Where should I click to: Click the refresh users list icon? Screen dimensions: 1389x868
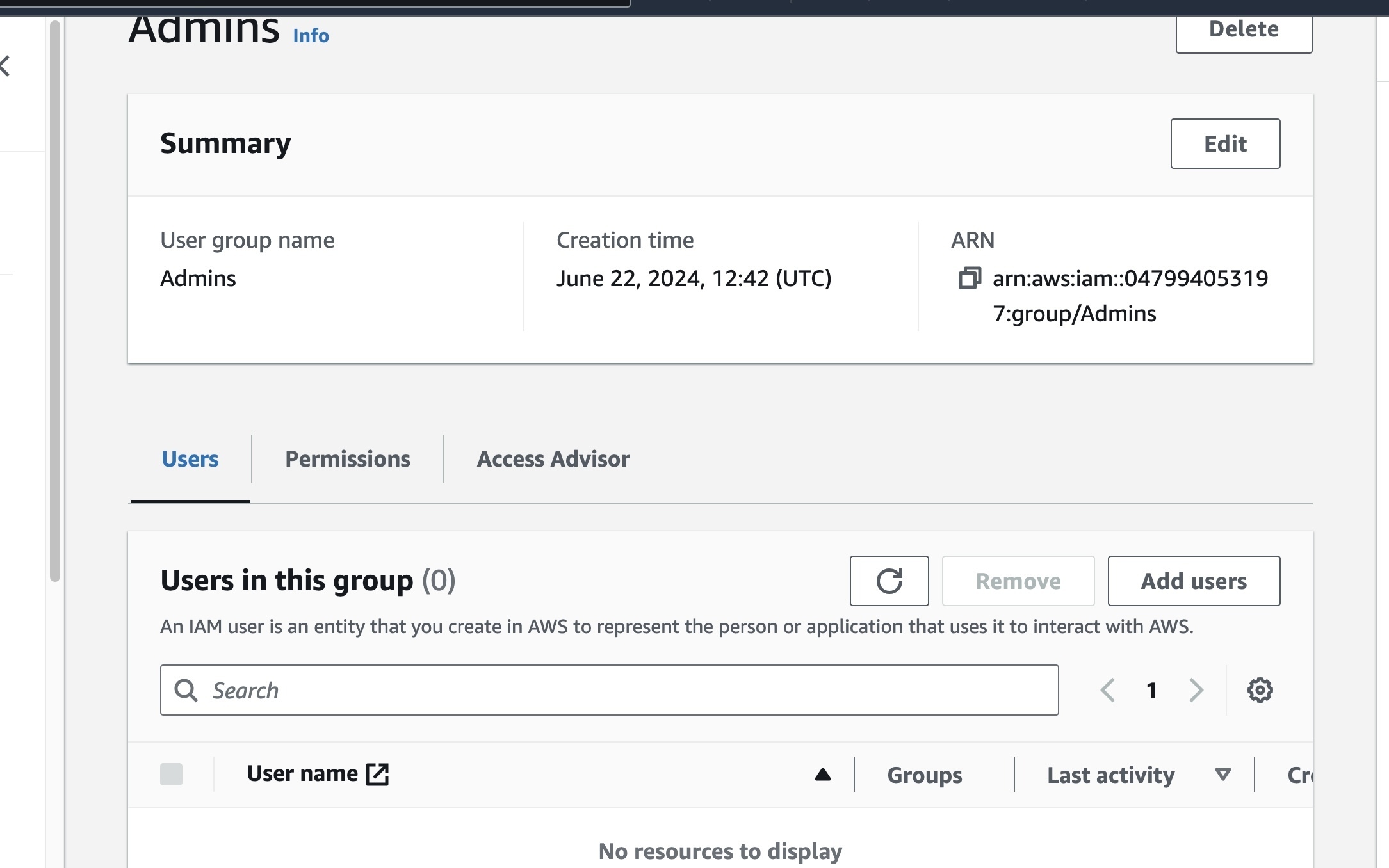point(889,581)
